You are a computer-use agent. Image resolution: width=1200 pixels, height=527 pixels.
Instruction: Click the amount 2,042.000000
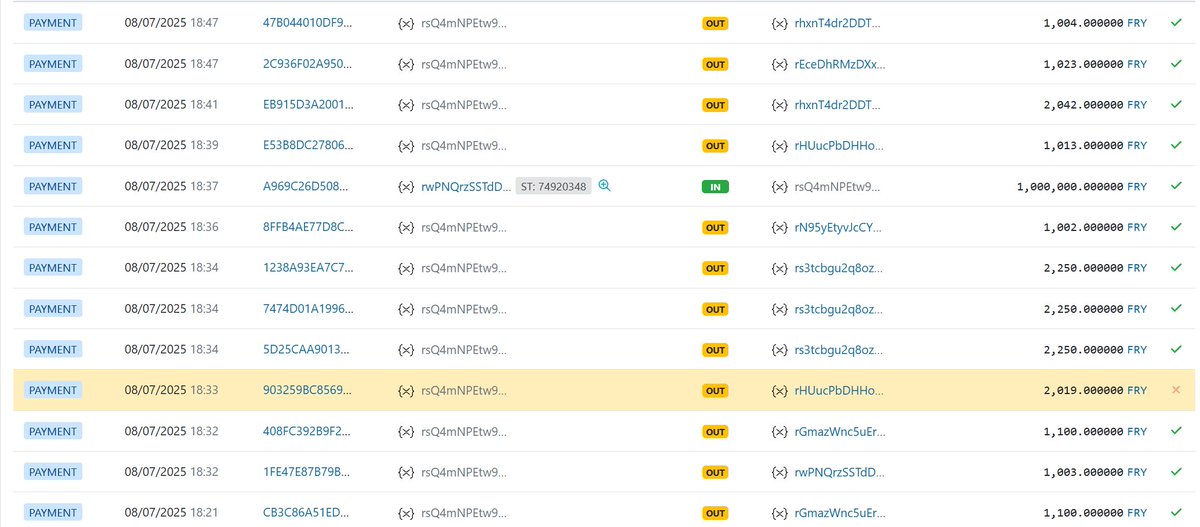point(1083,105)
